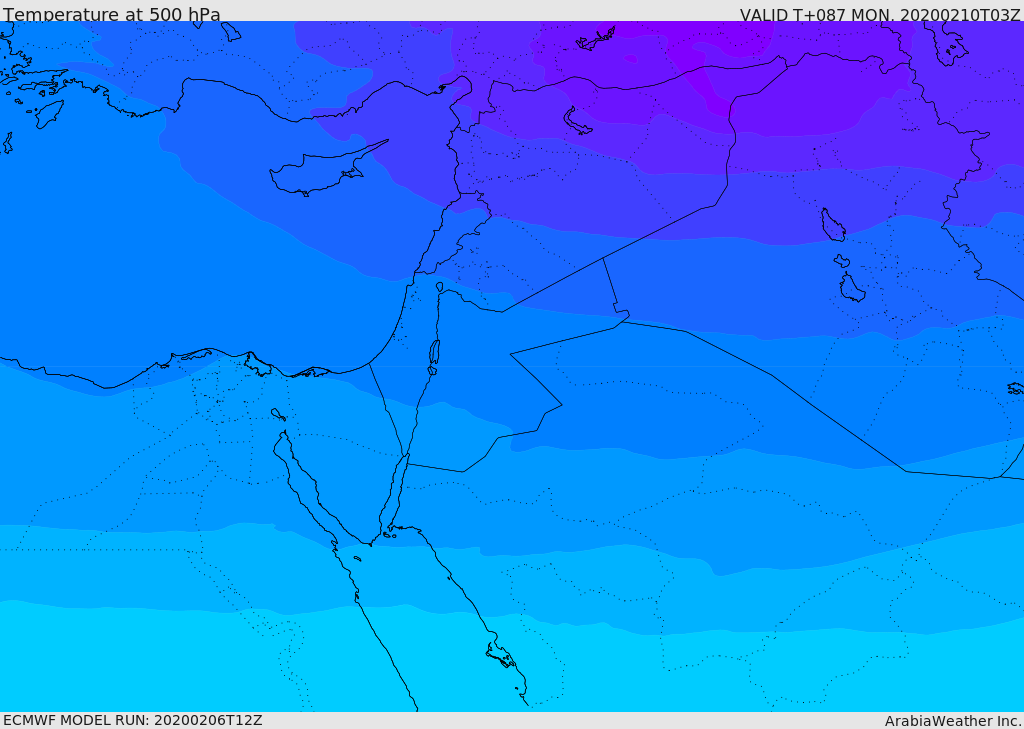Click the 'ECMWF MODEL RUN: 20200206T12Z' footer text
Screen dimensions: 1024x729
pos(133,720)
